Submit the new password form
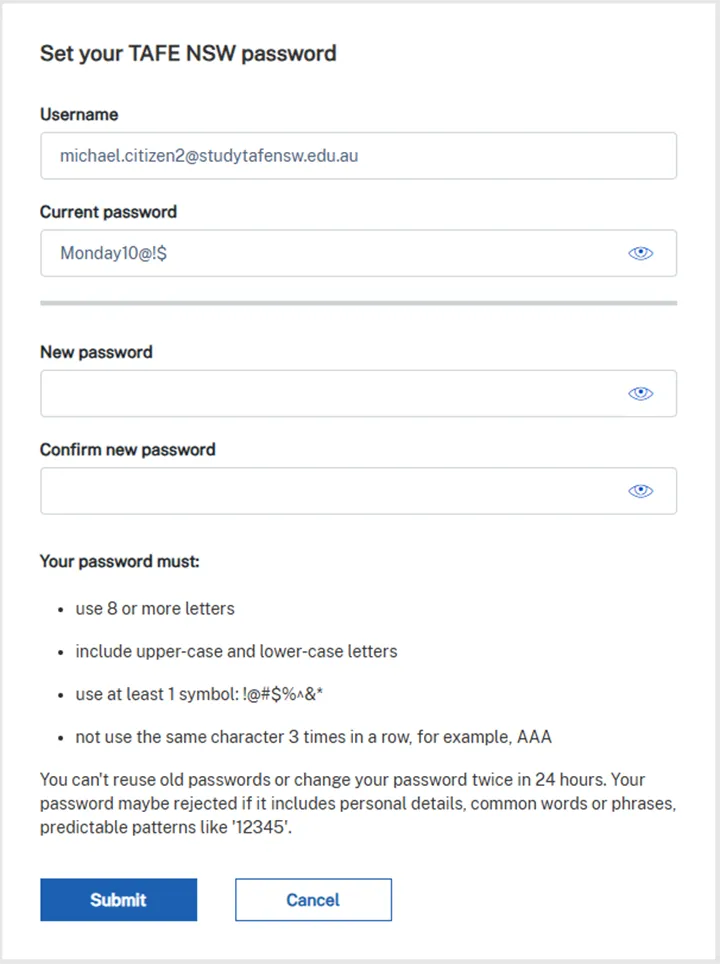 click(119, 899)
